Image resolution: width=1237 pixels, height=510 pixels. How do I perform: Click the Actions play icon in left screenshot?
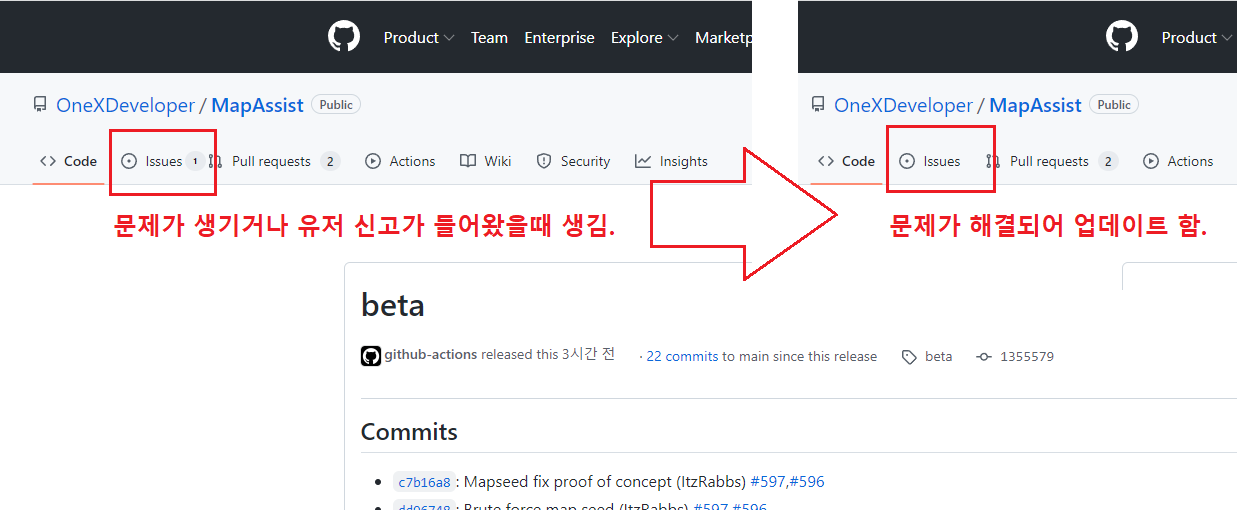click(373, 161)
